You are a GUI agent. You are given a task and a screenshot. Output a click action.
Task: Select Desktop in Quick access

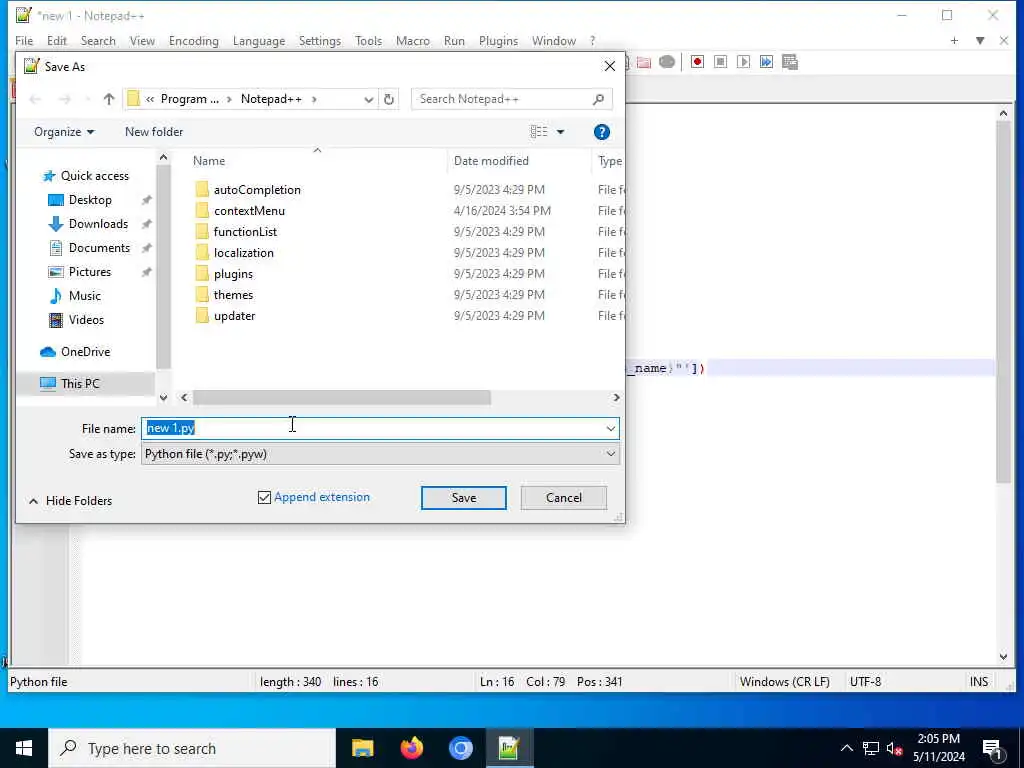tap(90, 200)
